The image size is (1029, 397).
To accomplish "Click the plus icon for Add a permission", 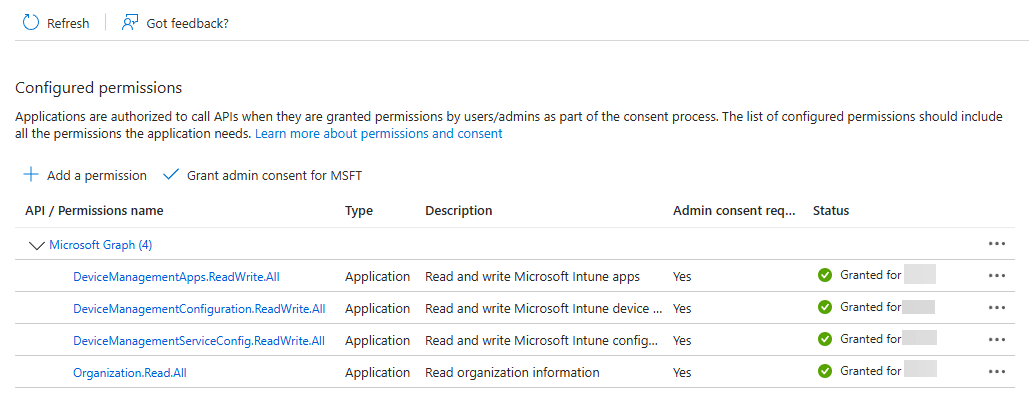I will pos(31,175).
